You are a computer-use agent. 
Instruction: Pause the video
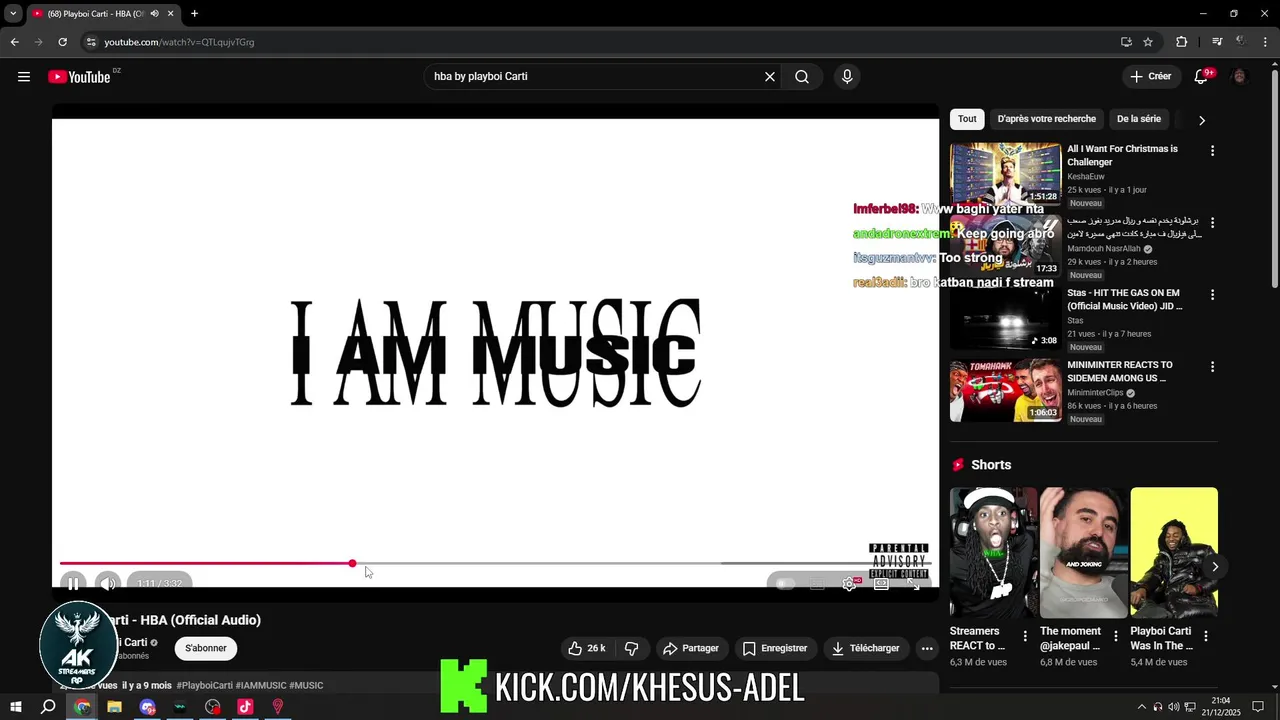73,584
